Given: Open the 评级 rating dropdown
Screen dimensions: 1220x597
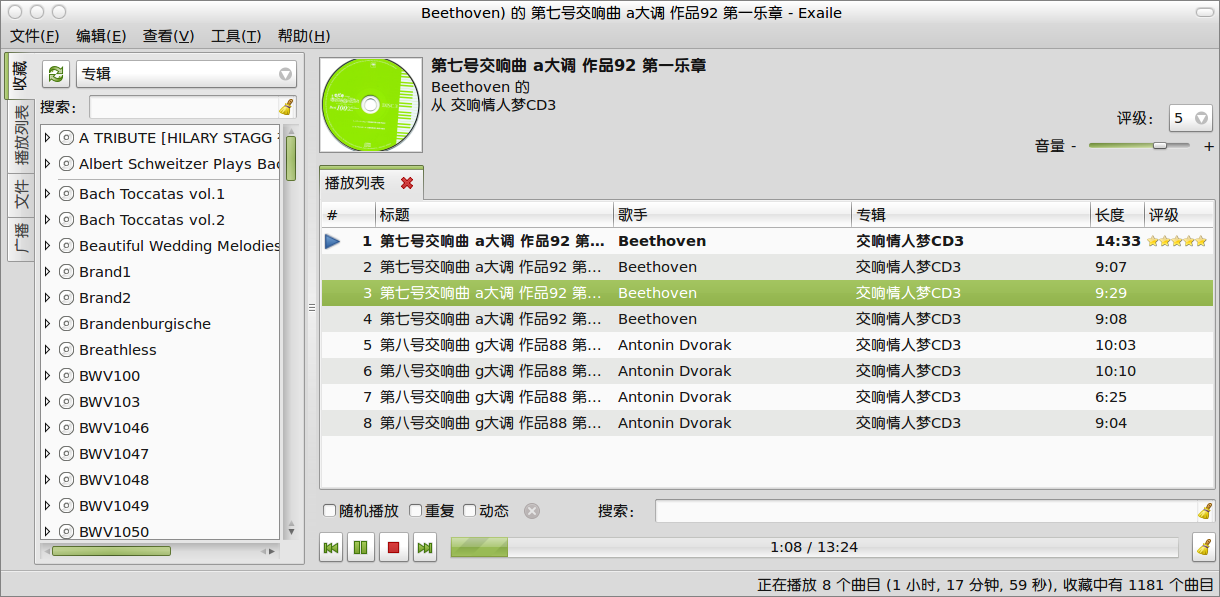Looking at the screenshot, I should click(1191, 118).
